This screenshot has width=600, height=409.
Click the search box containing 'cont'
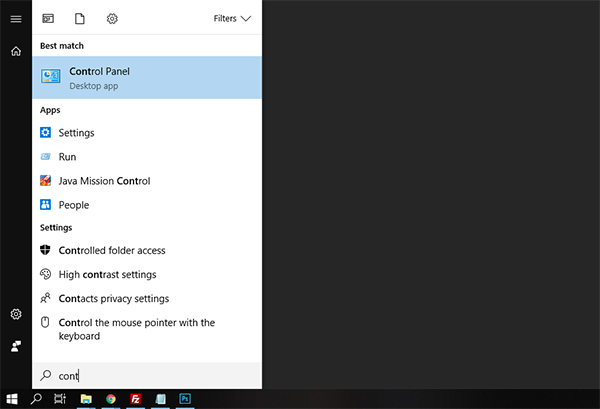(147, 376)
